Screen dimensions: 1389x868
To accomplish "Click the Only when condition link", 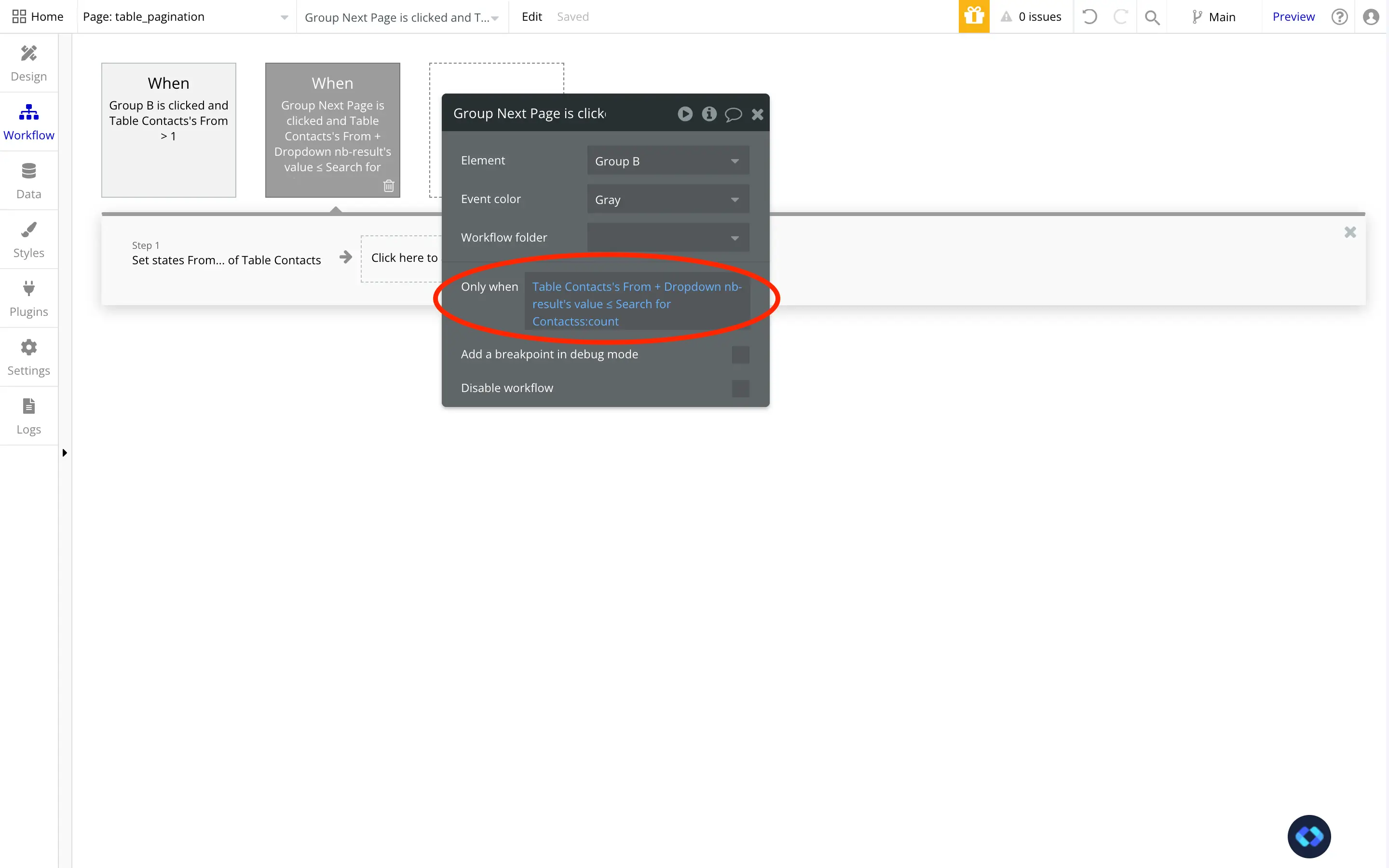I will coord(637,303).
